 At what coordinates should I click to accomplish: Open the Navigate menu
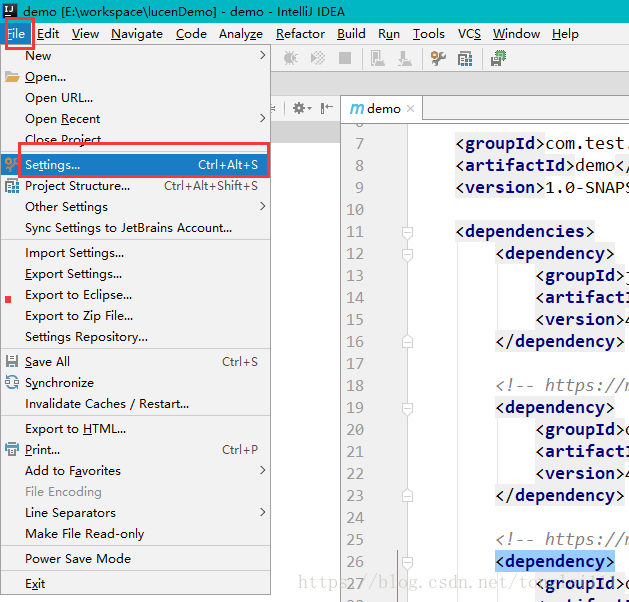coord(137,34)
